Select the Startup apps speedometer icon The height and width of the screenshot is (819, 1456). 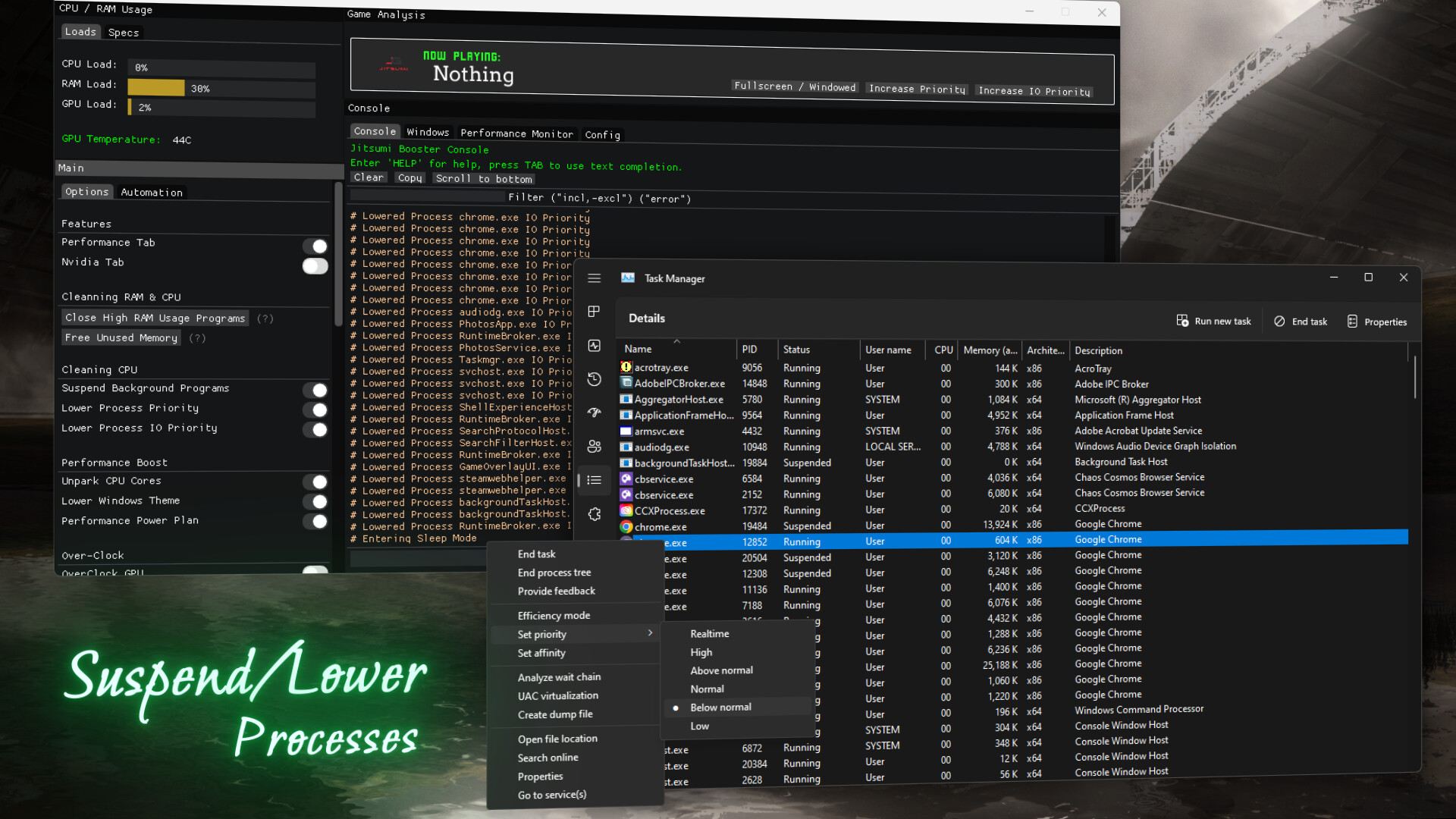[594, 413]
